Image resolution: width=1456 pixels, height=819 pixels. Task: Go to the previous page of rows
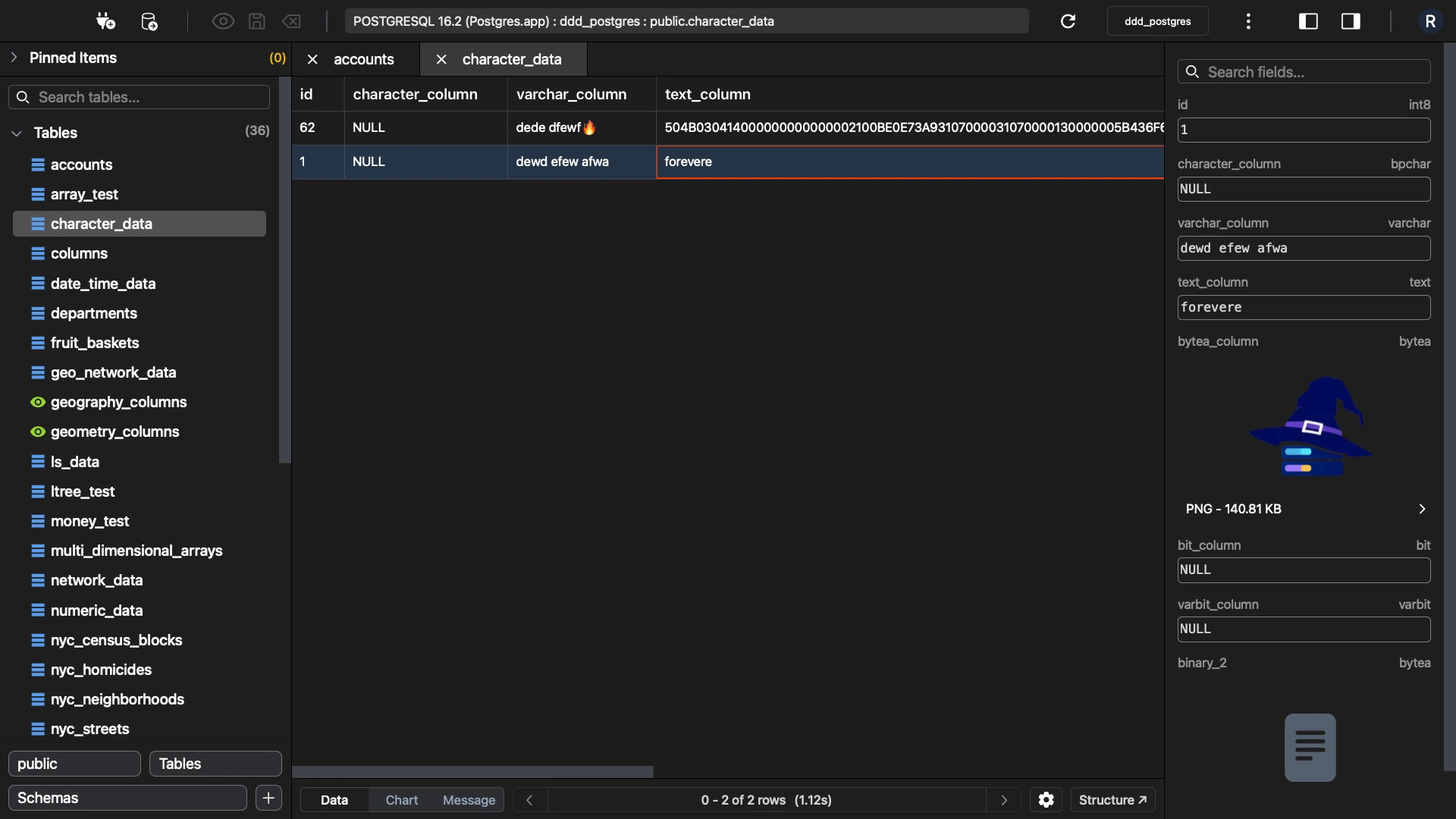coord(530,800)
